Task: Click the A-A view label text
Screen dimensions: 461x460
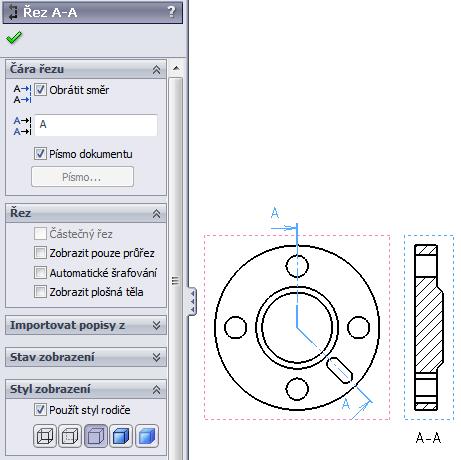Action: click(428, 438)
